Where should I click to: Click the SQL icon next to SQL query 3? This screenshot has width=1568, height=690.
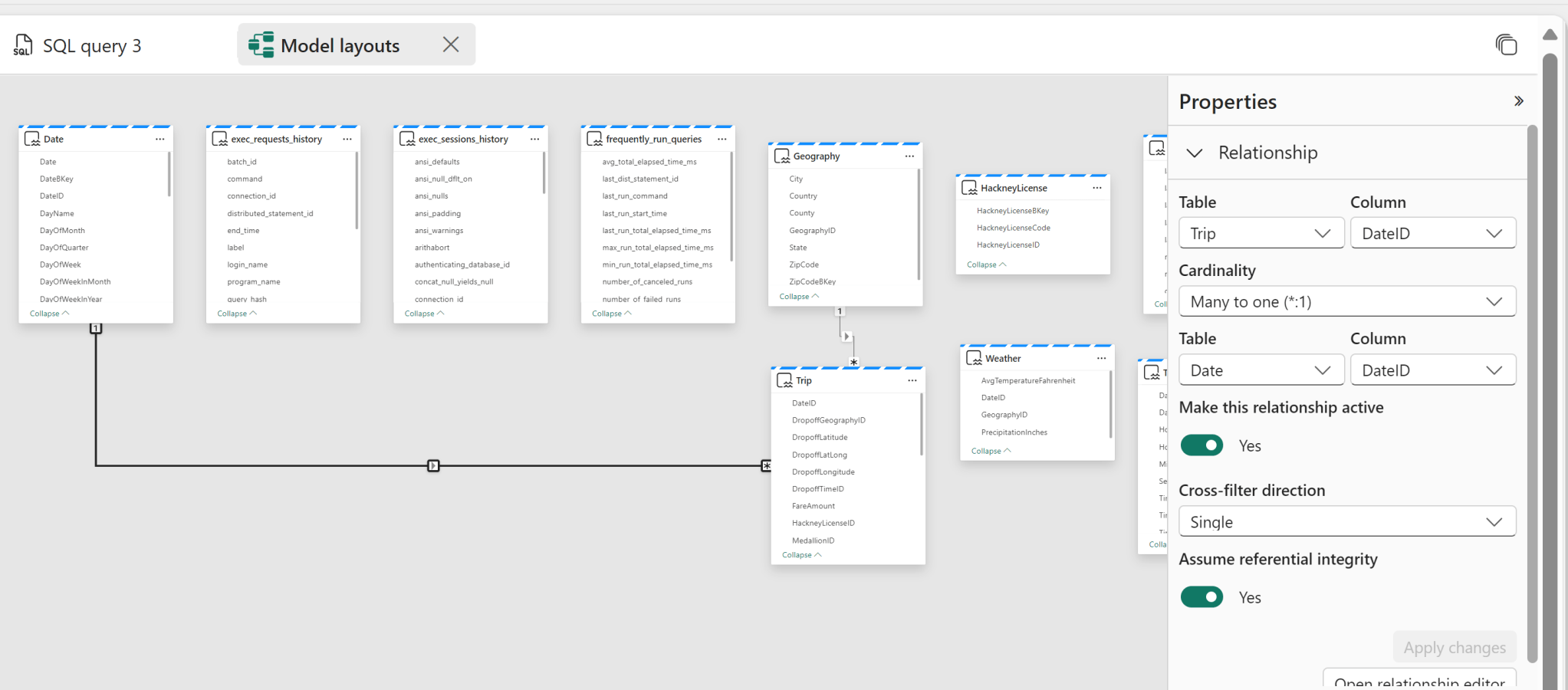pos(23,44)
